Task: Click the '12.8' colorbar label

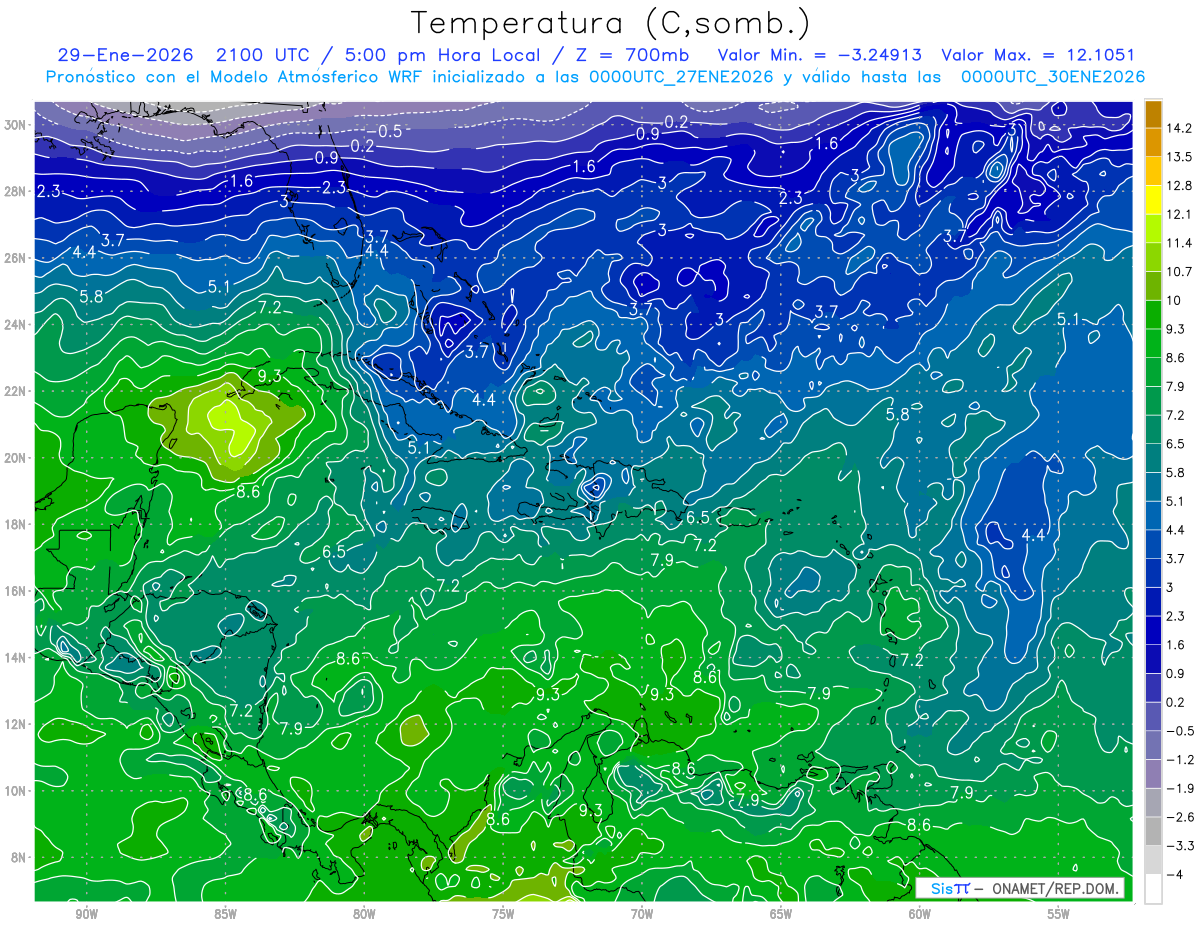Action: point(1177,185)
